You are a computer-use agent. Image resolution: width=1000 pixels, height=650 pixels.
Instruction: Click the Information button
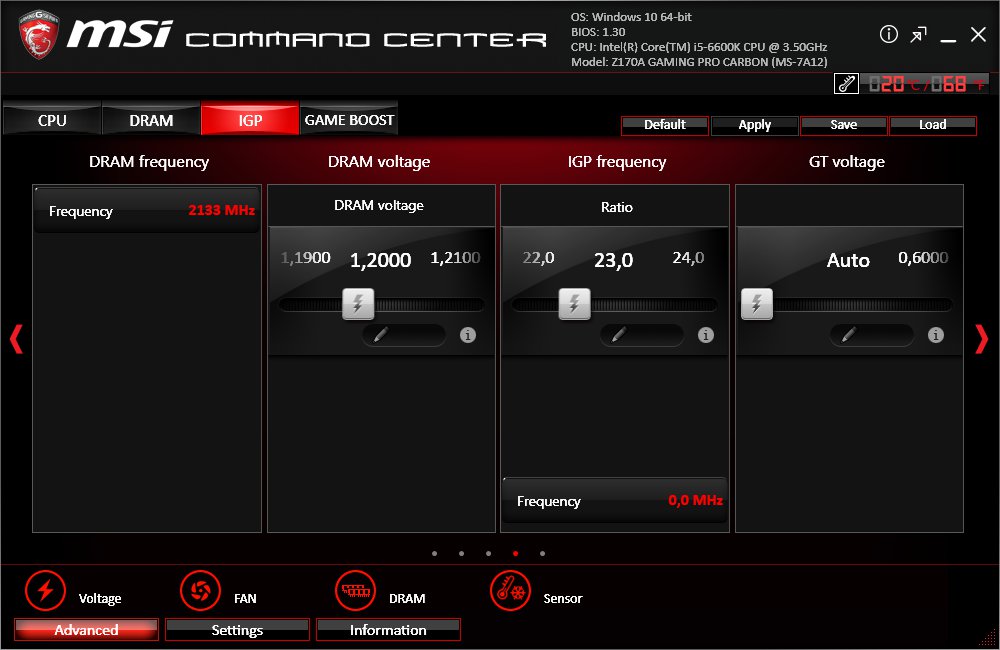click(388, 630)
